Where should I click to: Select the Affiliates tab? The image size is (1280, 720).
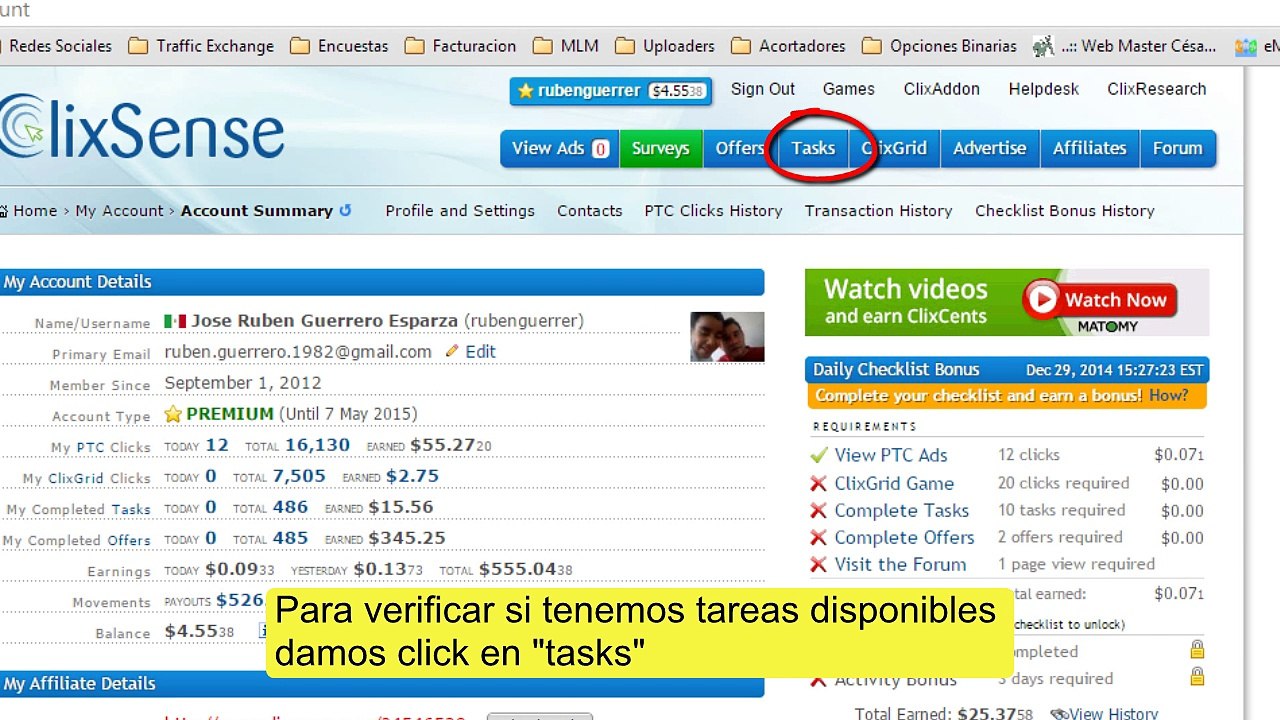tap(1090, 148)
